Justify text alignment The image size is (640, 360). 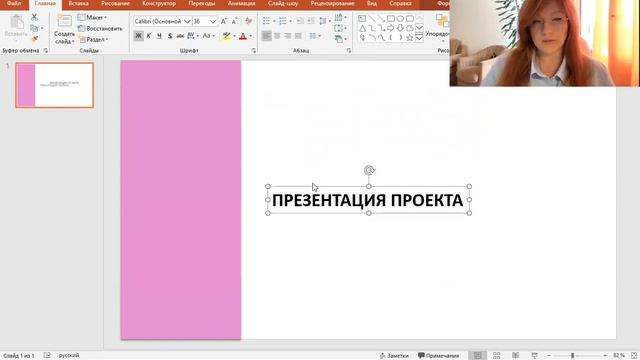298,36
